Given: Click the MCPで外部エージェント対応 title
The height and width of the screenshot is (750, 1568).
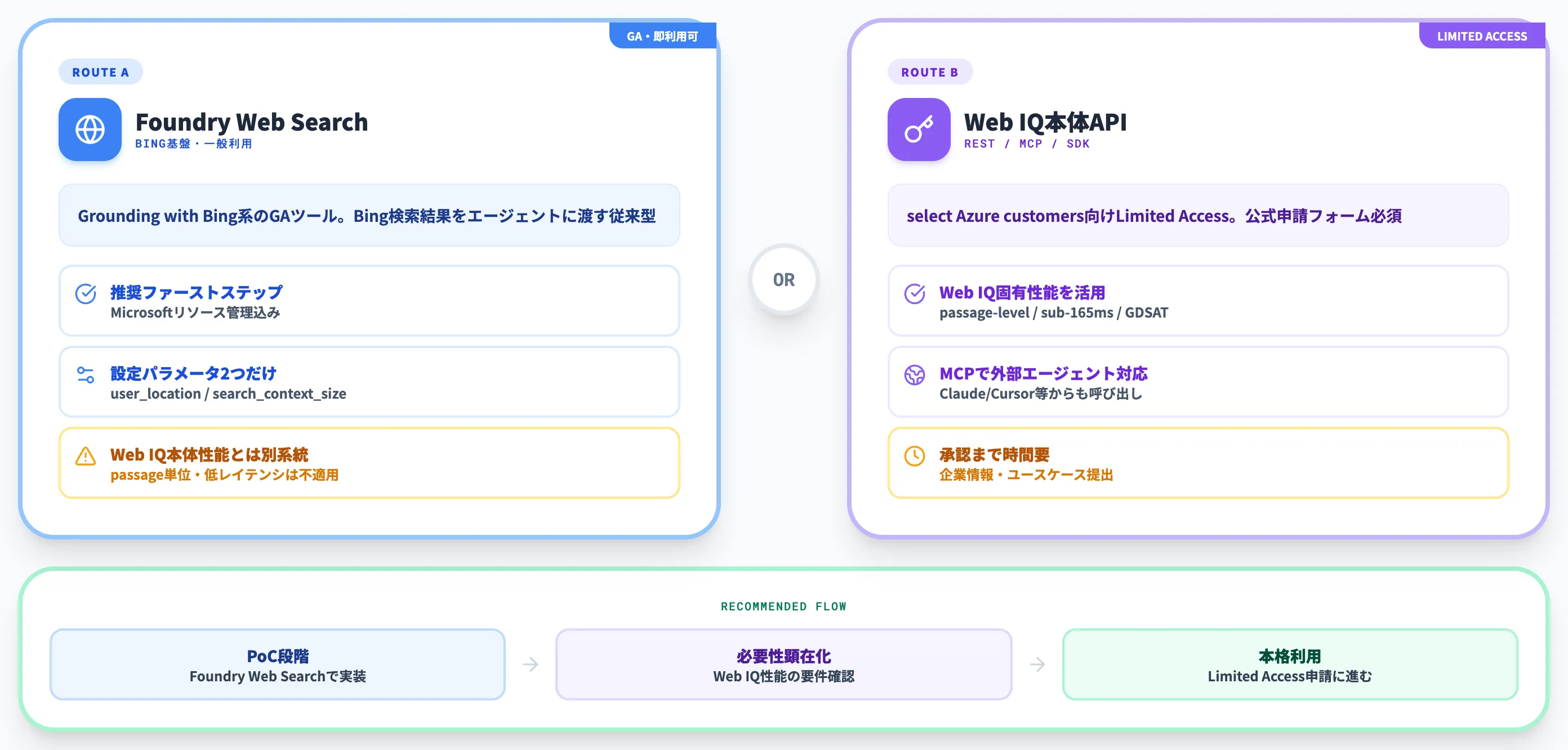Looking at the screenshot, I should point(1044,374).
